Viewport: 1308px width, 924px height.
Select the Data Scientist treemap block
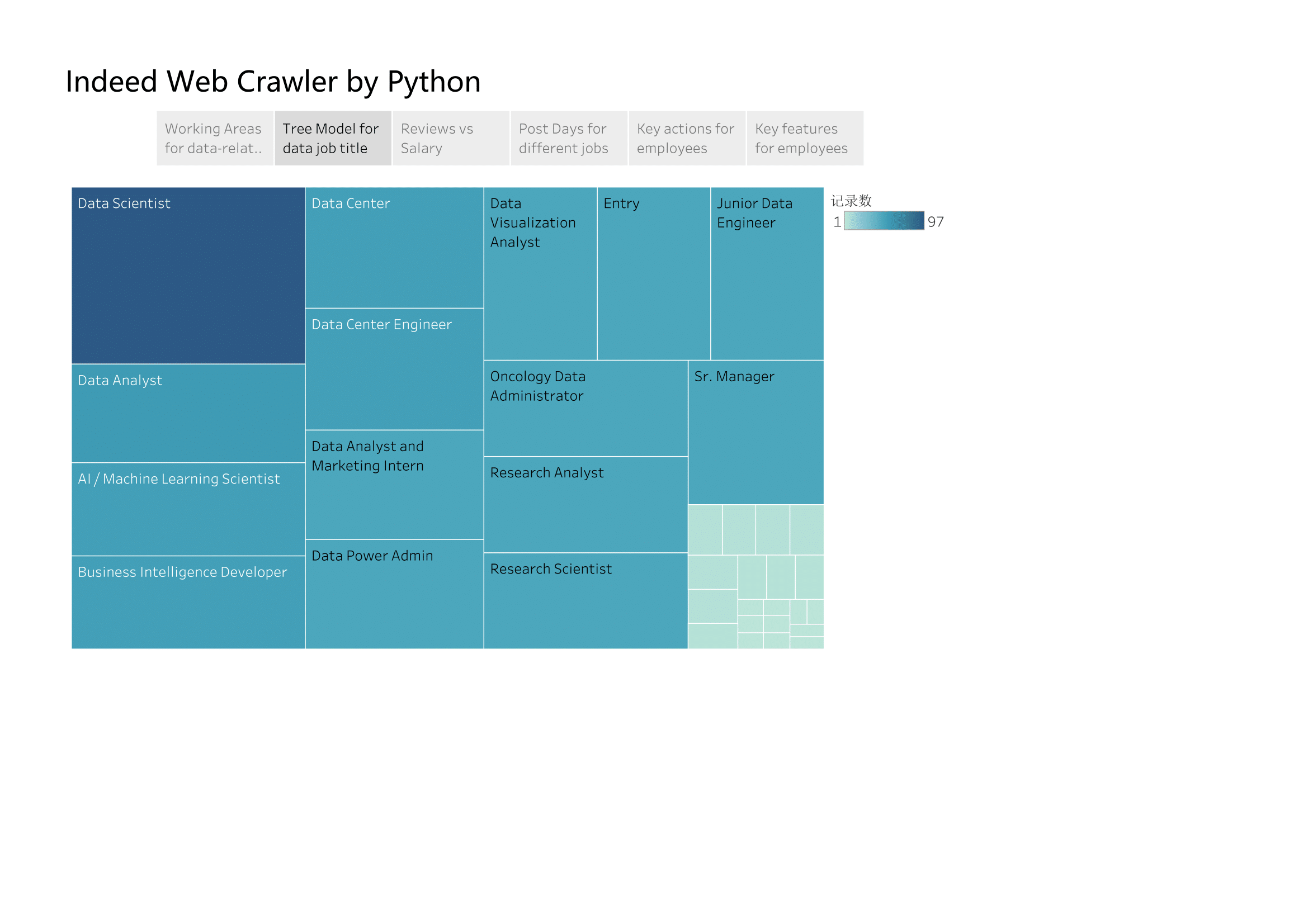click(x=188, y=276)
